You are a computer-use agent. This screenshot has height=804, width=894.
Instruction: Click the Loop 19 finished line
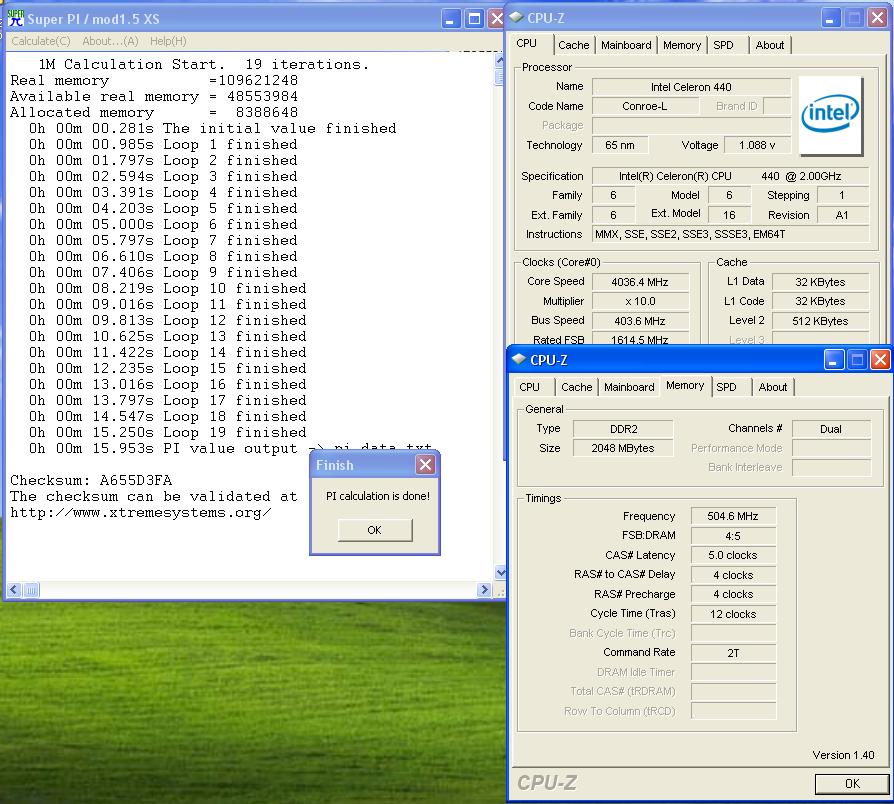[168, 432]
